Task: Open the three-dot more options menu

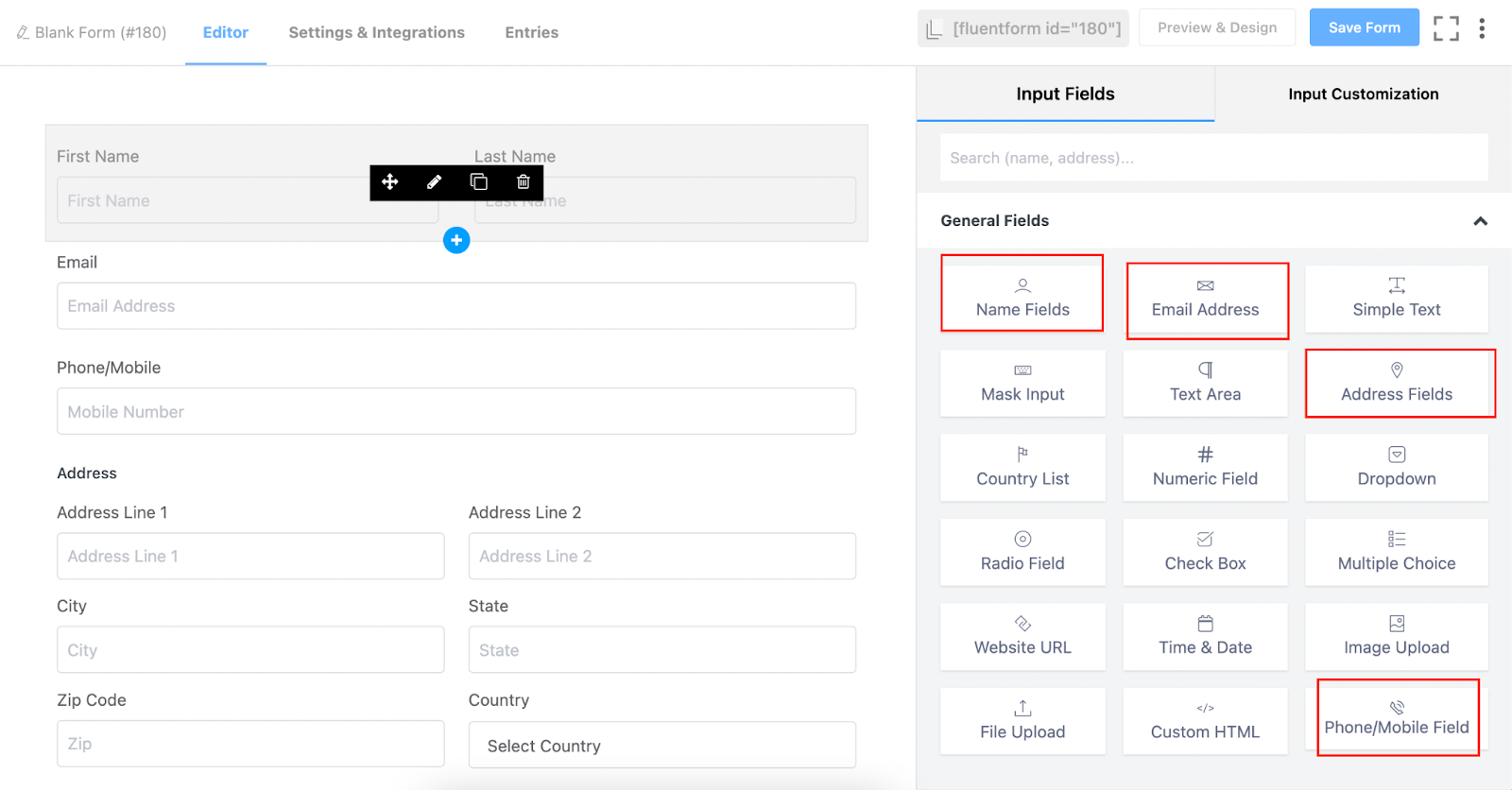Action: [1482, 28]
